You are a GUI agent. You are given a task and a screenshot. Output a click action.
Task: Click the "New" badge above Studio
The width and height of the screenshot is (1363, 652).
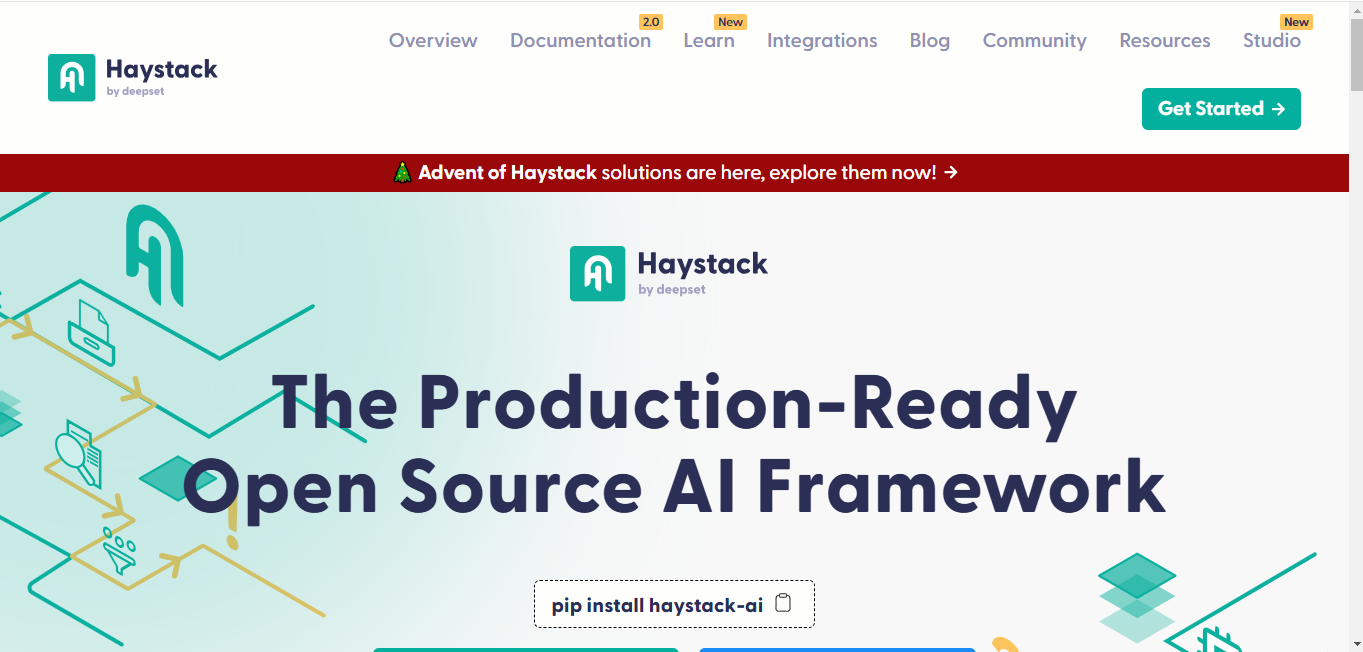pos(1296,22)
